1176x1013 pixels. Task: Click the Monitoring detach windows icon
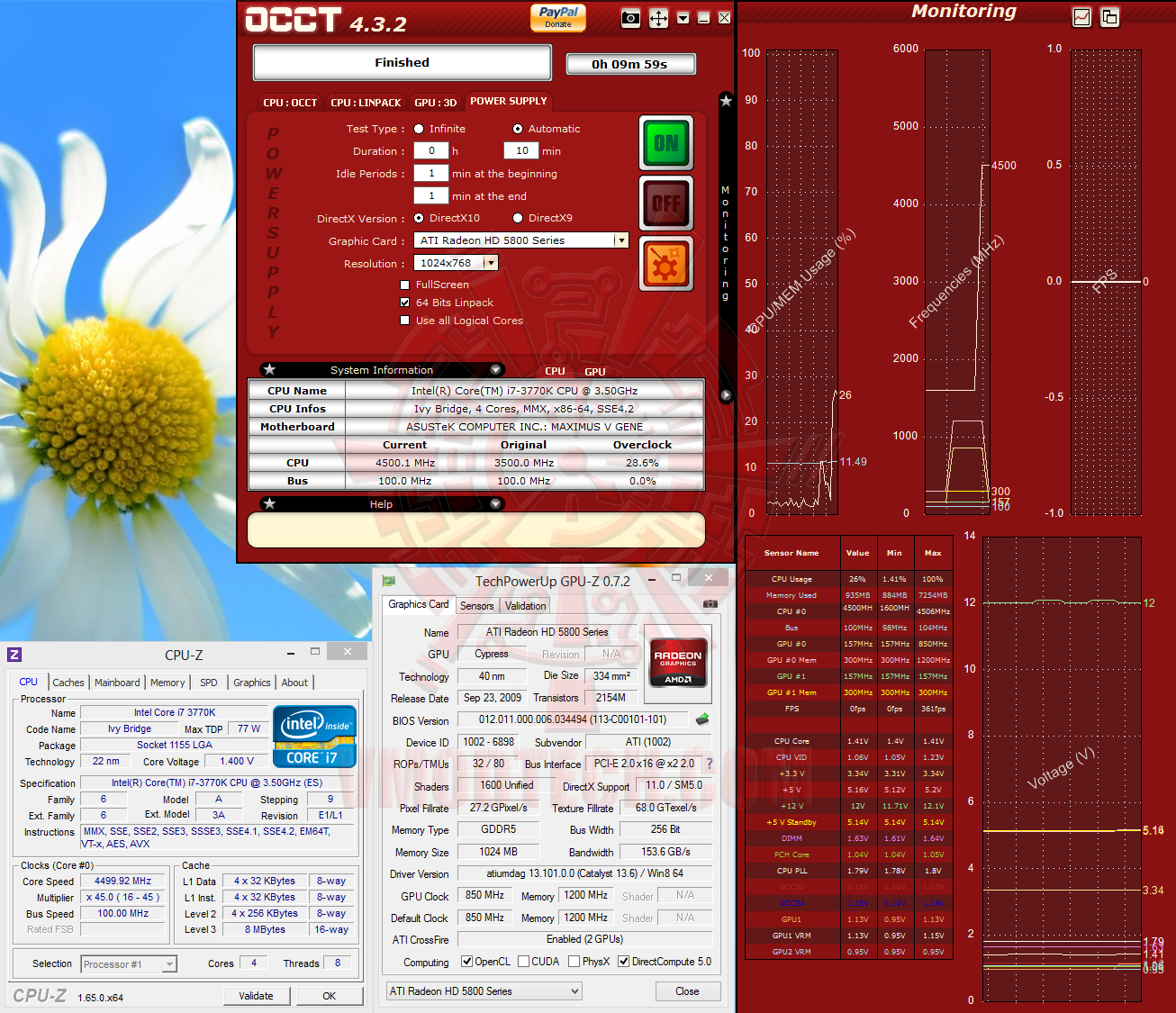point(1110,17)
